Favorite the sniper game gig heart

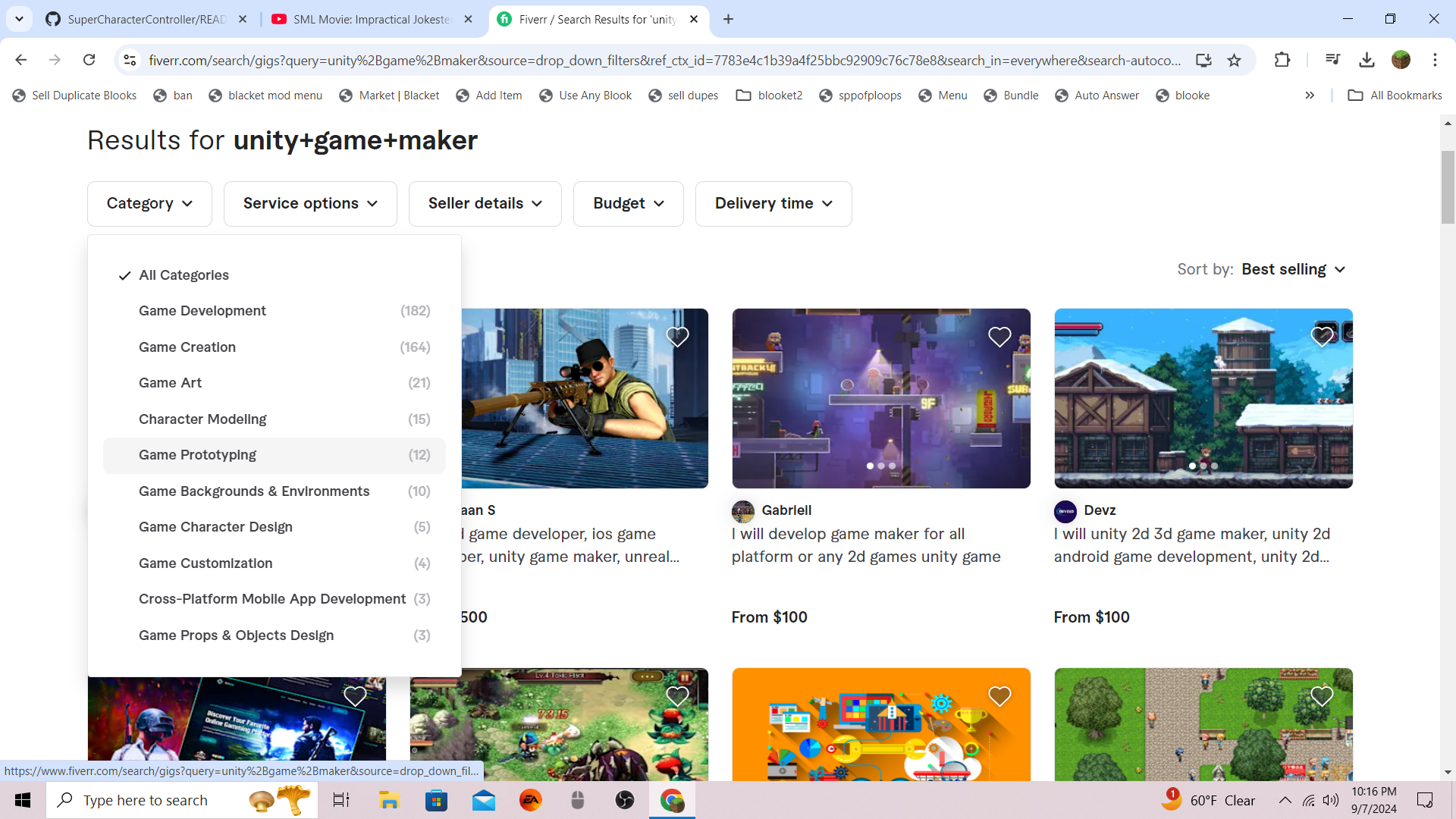tap(677, 337)
